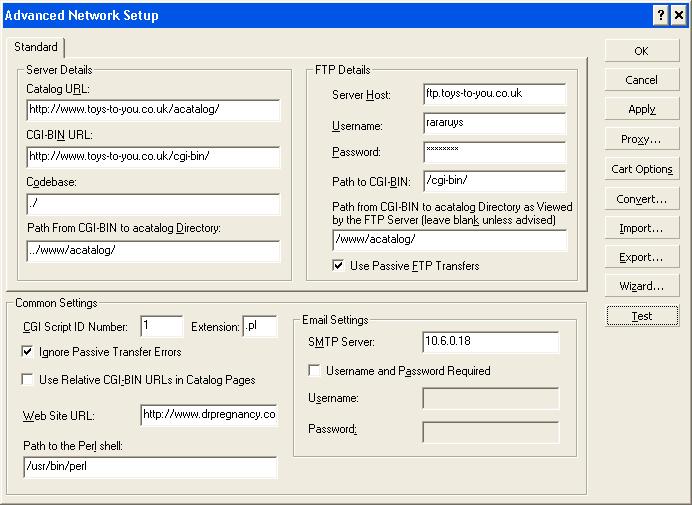Click into the Catalog URL field
692x505 pixels.
[153, 110]
